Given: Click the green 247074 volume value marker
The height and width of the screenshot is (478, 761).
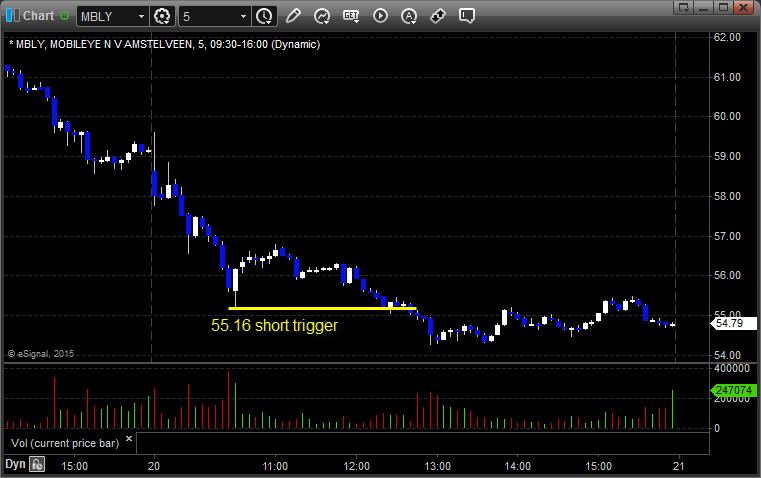Looking at the screenshot, I should [733, 390].
